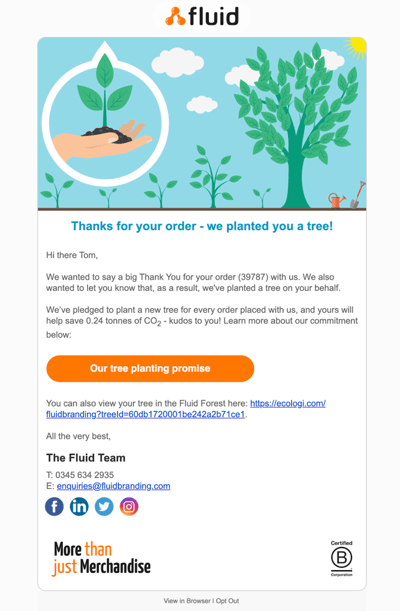Screen dimensions: 400x611
Task: Click More than just Merchandise logo
Action: [102, 558]
